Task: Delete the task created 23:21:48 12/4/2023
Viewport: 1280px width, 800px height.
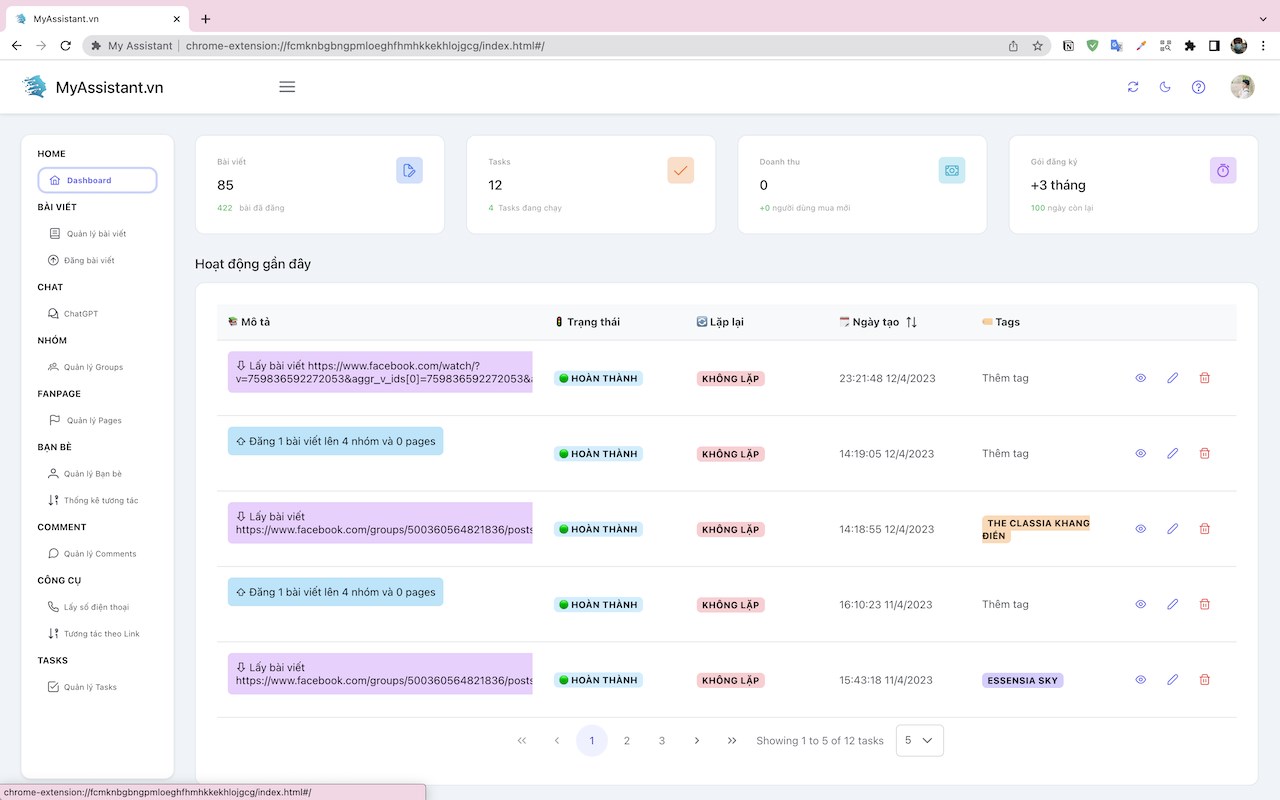Action: pyautogui.click(x=1204, y=378)
